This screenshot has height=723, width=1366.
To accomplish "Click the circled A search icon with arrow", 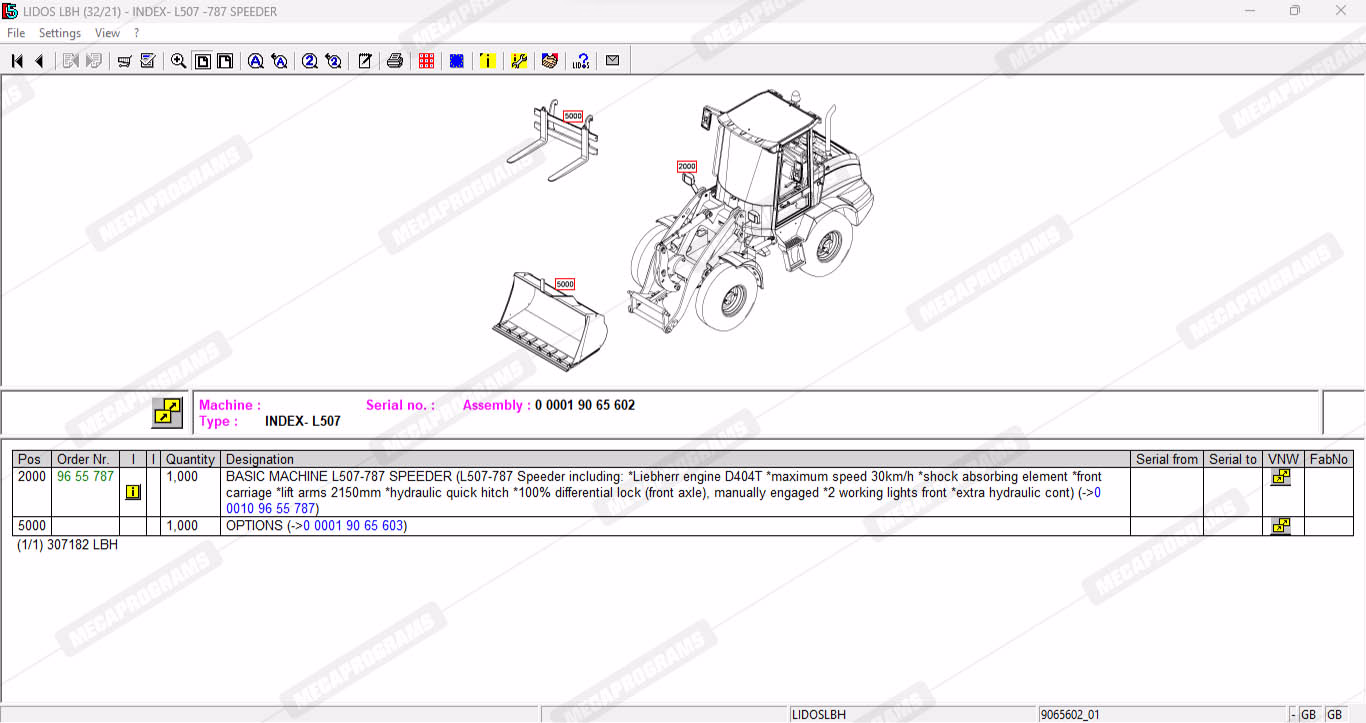I will coord(280,61).
